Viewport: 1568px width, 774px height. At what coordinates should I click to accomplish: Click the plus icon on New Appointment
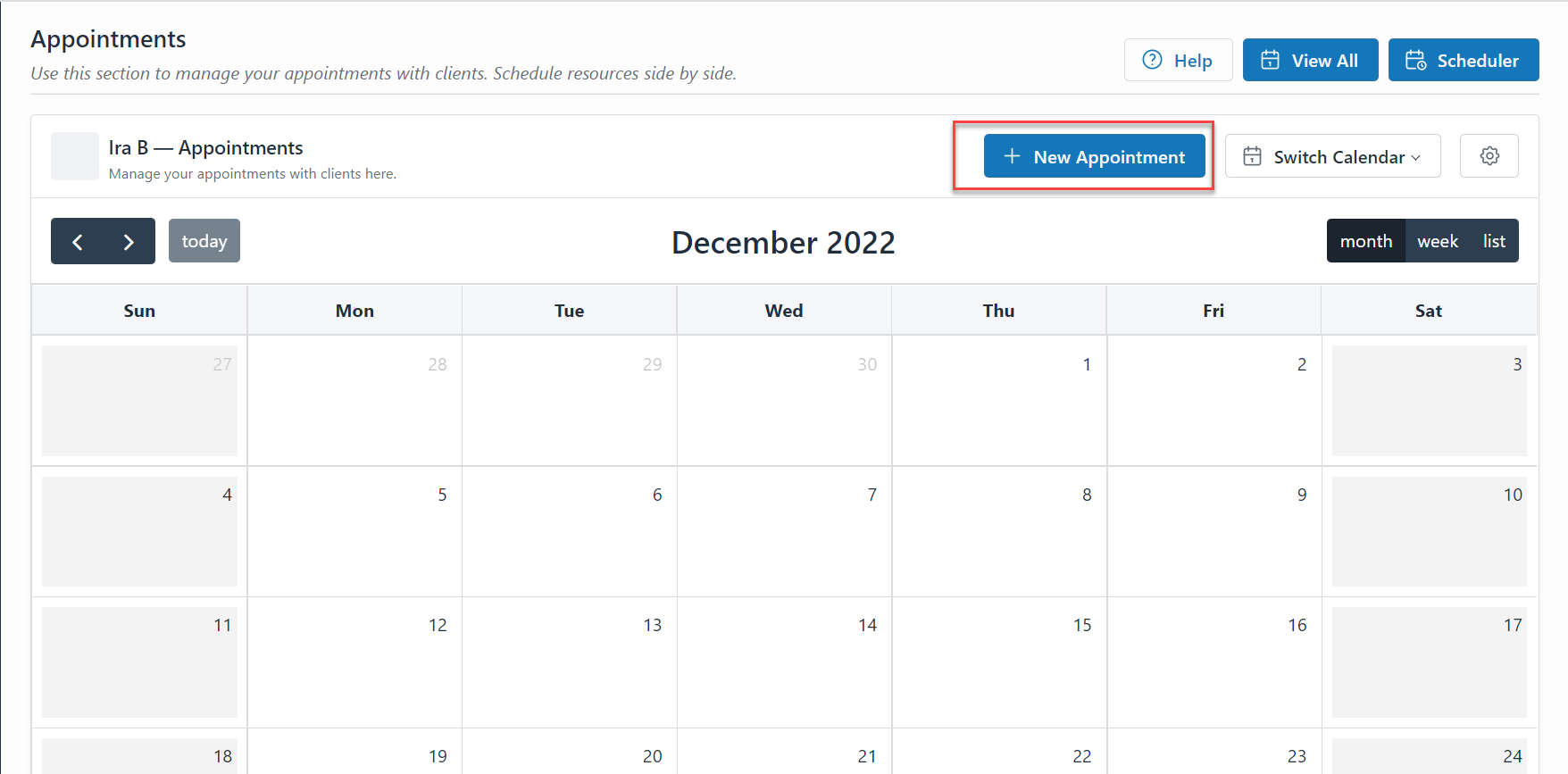point(1012,156)
